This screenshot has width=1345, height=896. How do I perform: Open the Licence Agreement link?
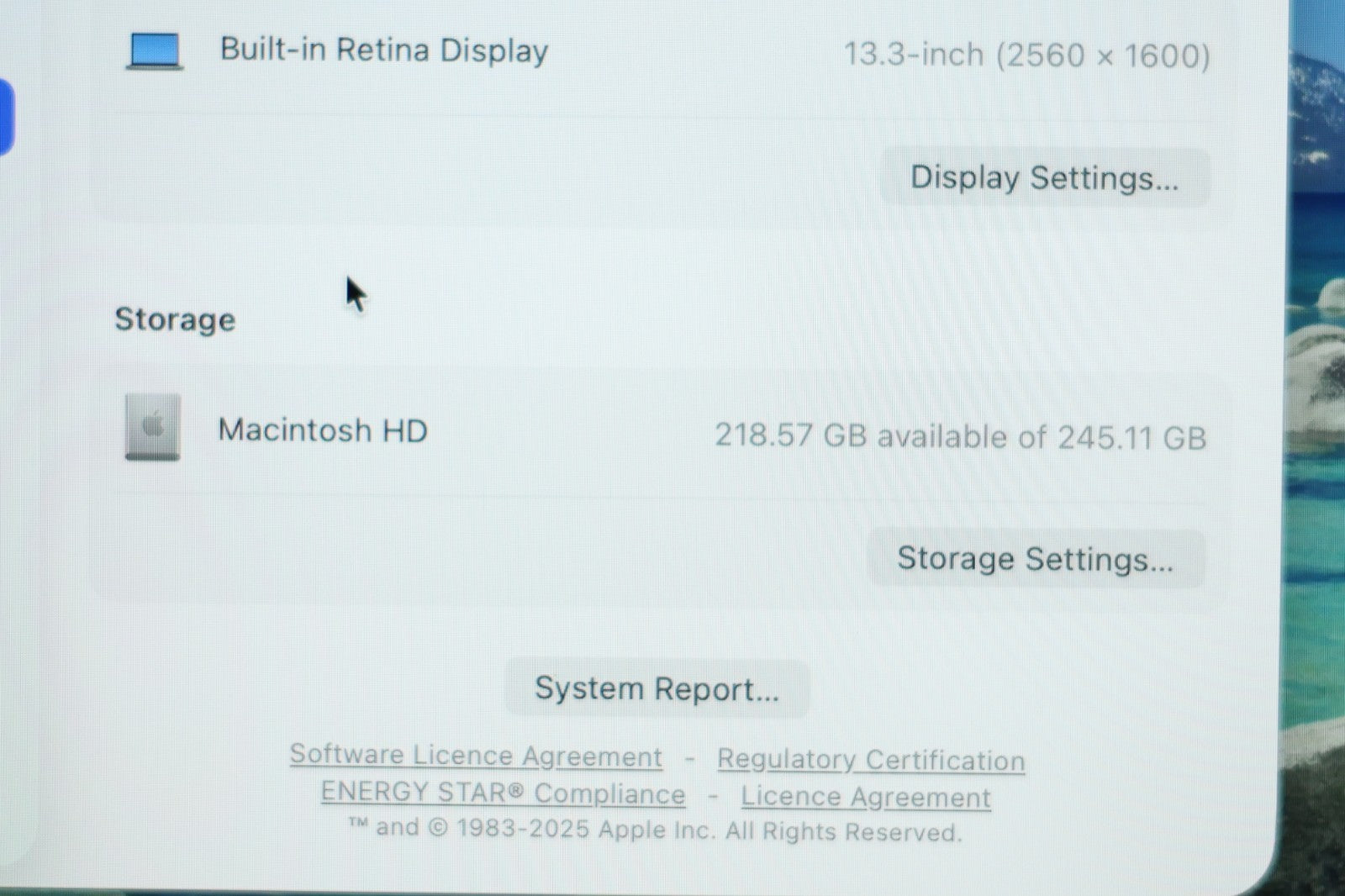coord(865,797)
